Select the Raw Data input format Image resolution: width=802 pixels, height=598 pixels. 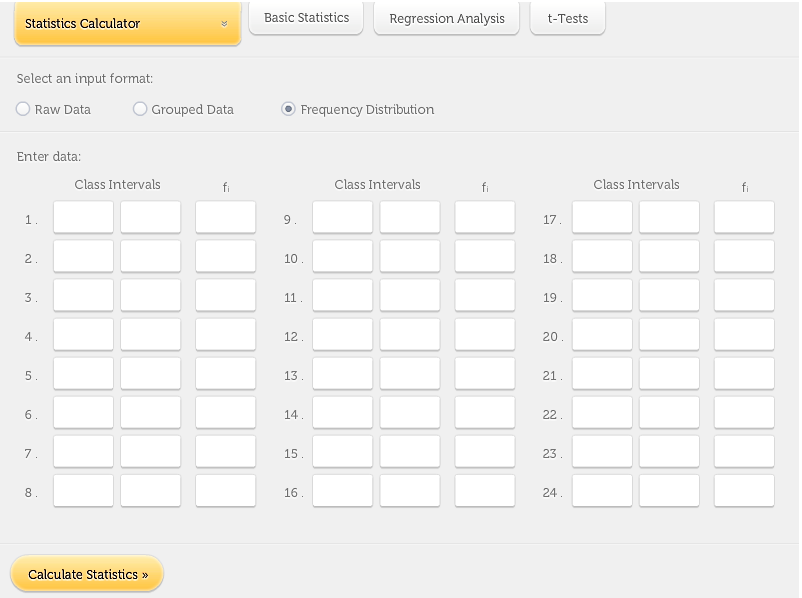pyautogui.click(x=24, y=109)
